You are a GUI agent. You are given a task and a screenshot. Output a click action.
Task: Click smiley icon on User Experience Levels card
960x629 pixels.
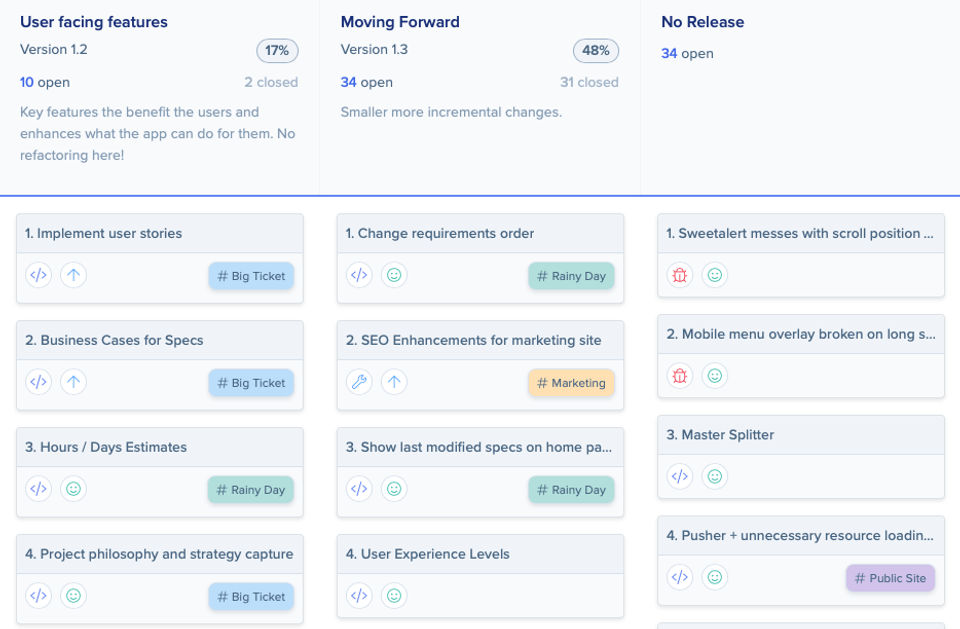click(x=394, y=596)
